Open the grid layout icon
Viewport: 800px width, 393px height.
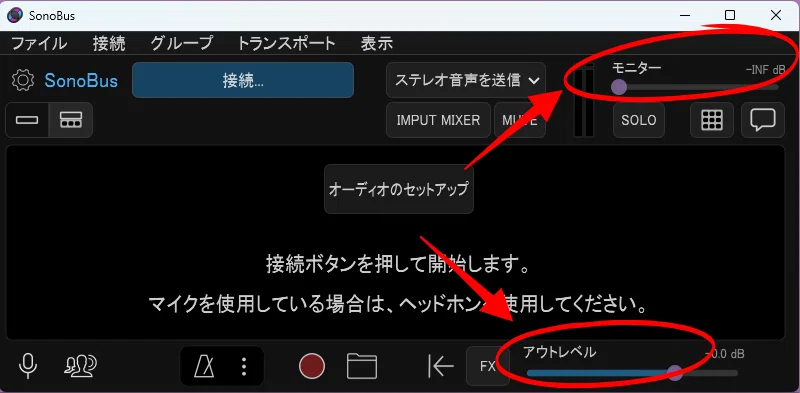point(712,120)
